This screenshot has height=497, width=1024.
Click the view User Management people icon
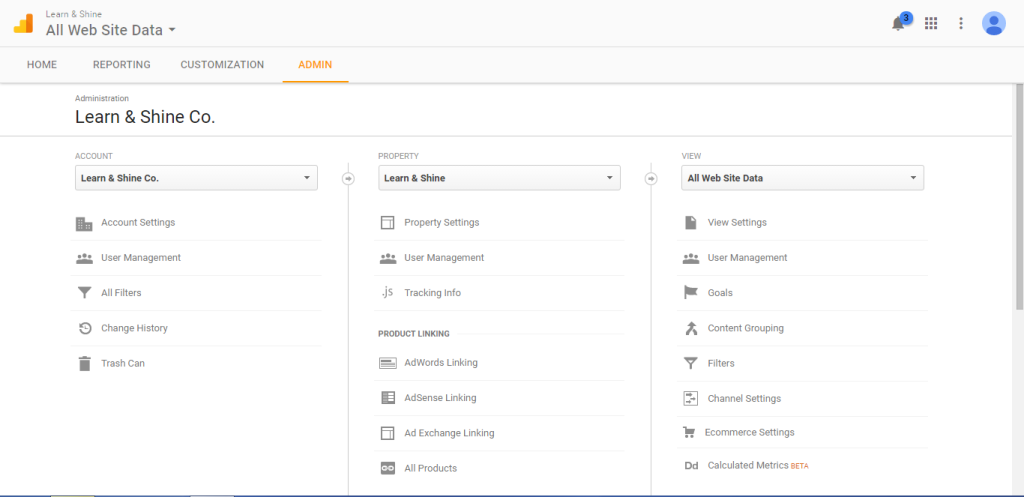(x=691, y=258)
